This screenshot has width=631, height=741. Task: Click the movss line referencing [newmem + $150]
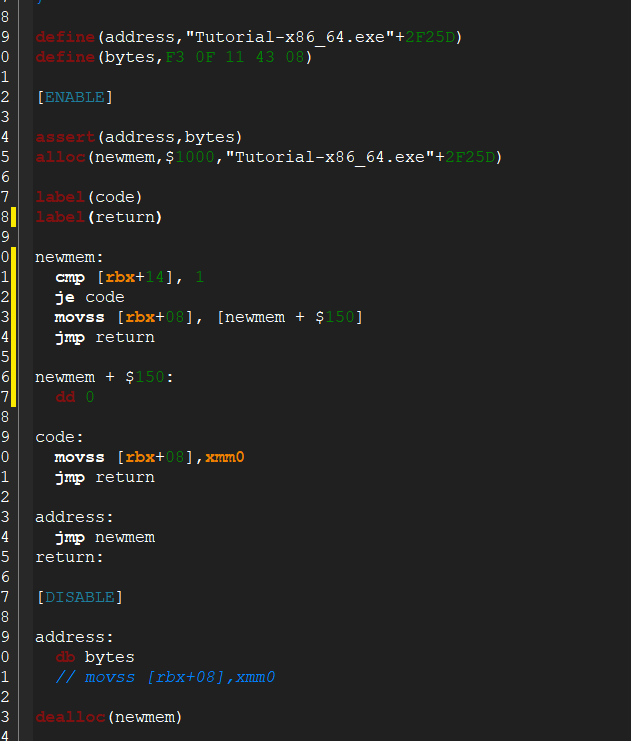[208, 317]
